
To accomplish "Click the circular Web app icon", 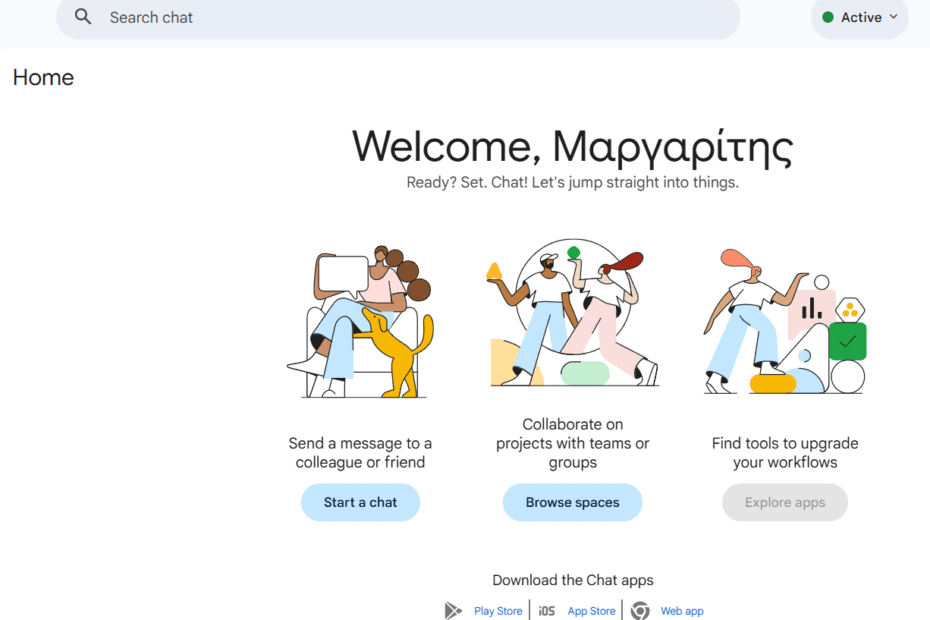I will (640, 610).
